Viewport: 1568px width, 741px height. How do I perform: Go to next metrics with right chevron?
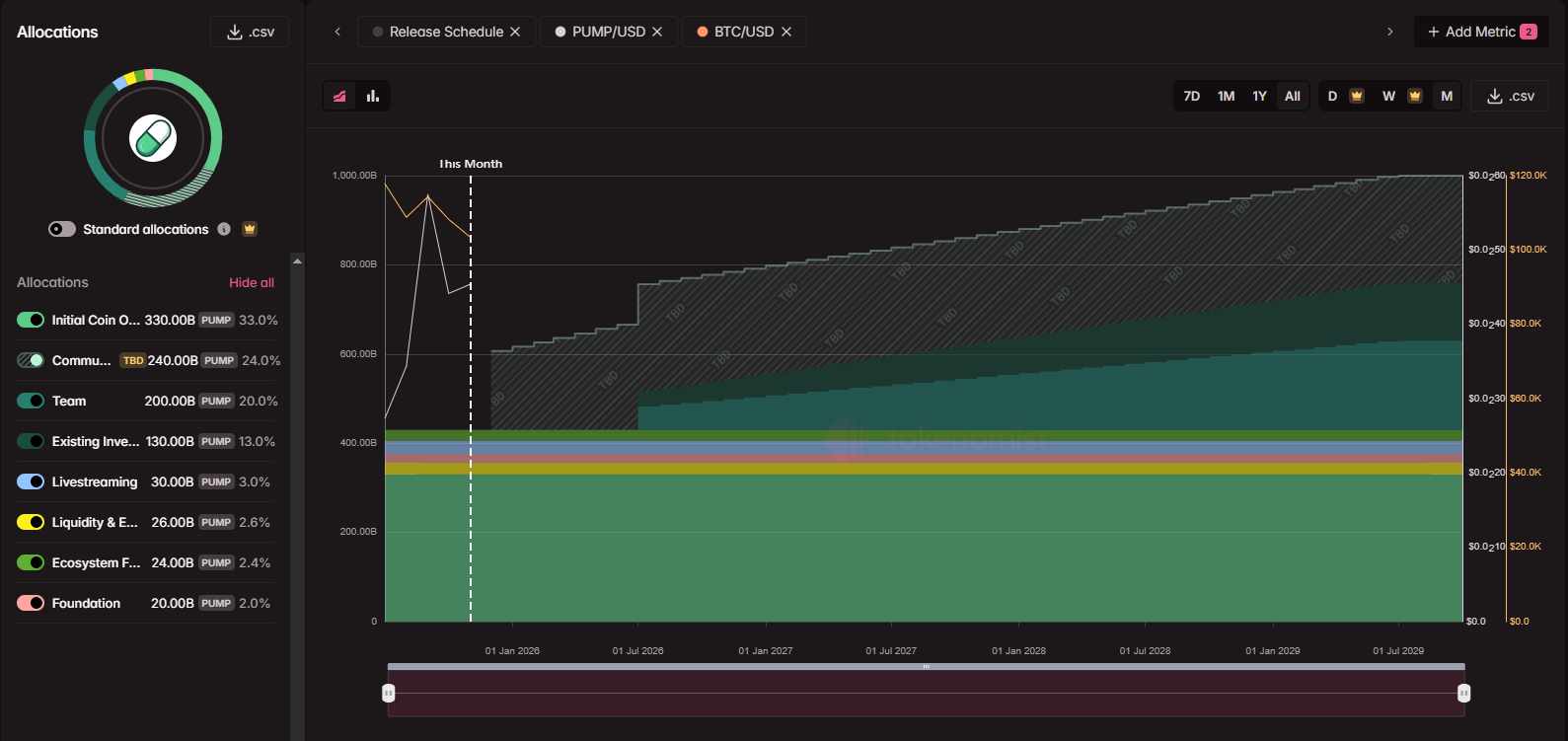[1390, 32]
